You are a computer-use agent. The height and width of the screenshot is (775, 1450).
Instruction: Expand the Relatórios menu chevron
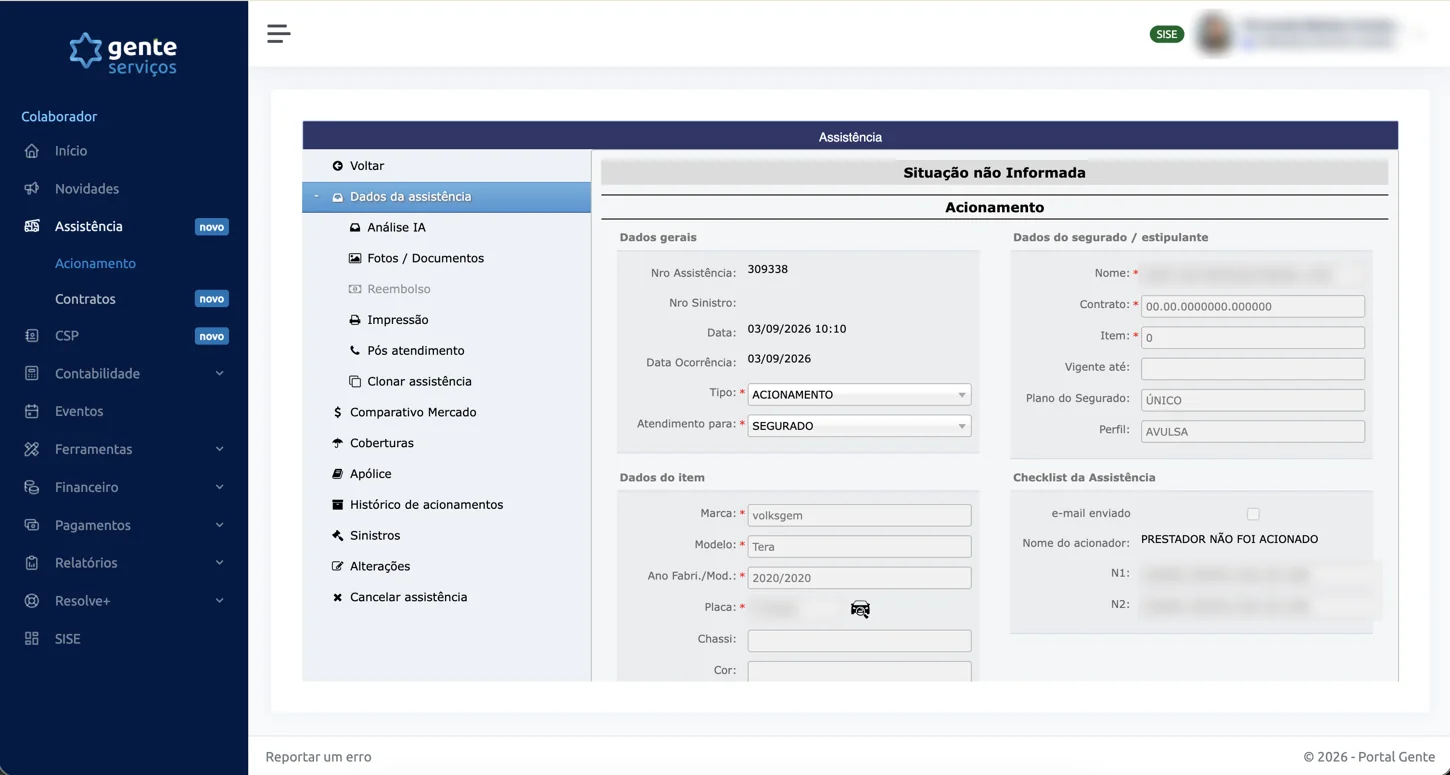pos(219,563)
